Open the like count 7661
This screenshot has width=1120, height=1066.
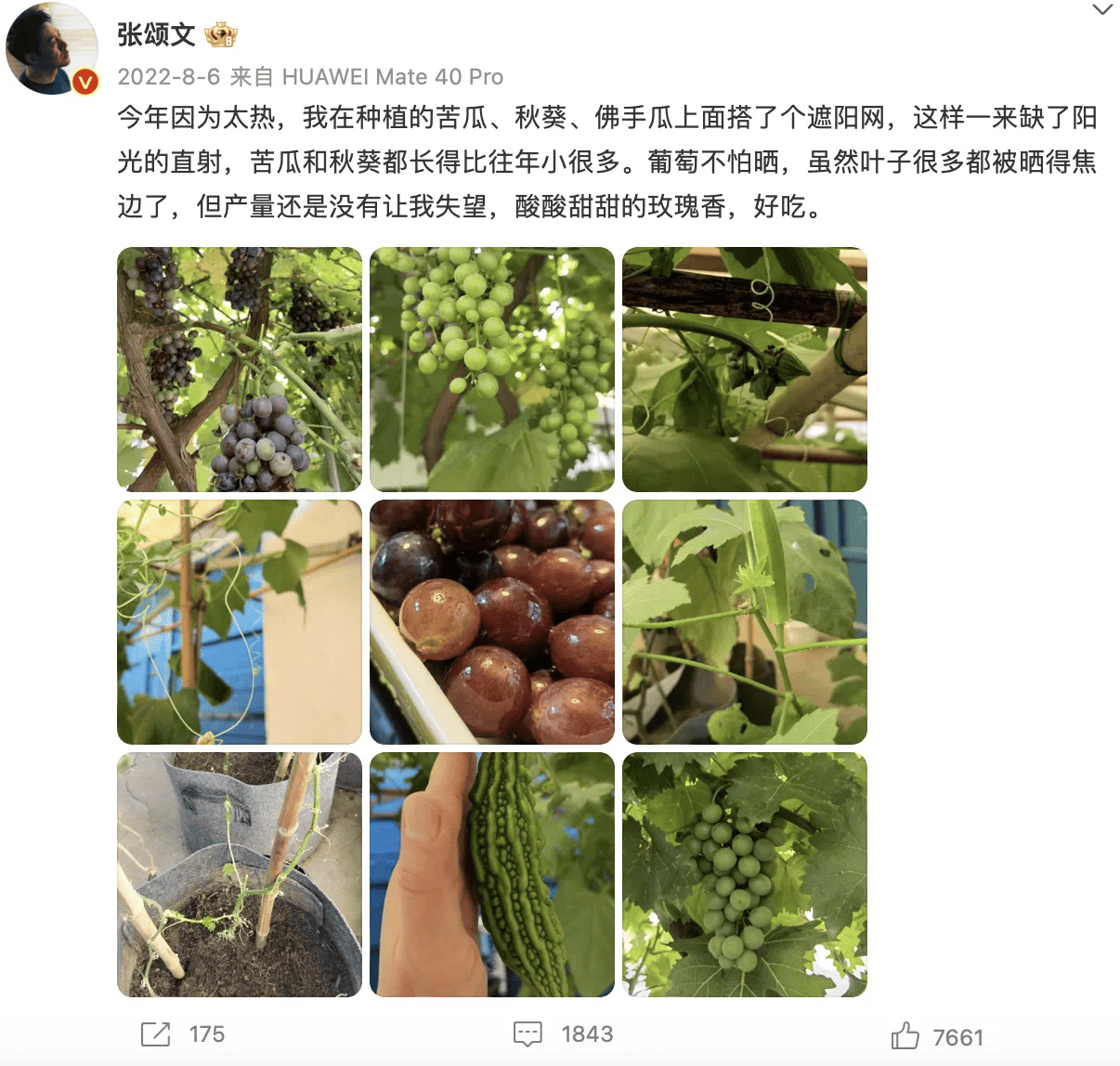(x=957, y=1037)
